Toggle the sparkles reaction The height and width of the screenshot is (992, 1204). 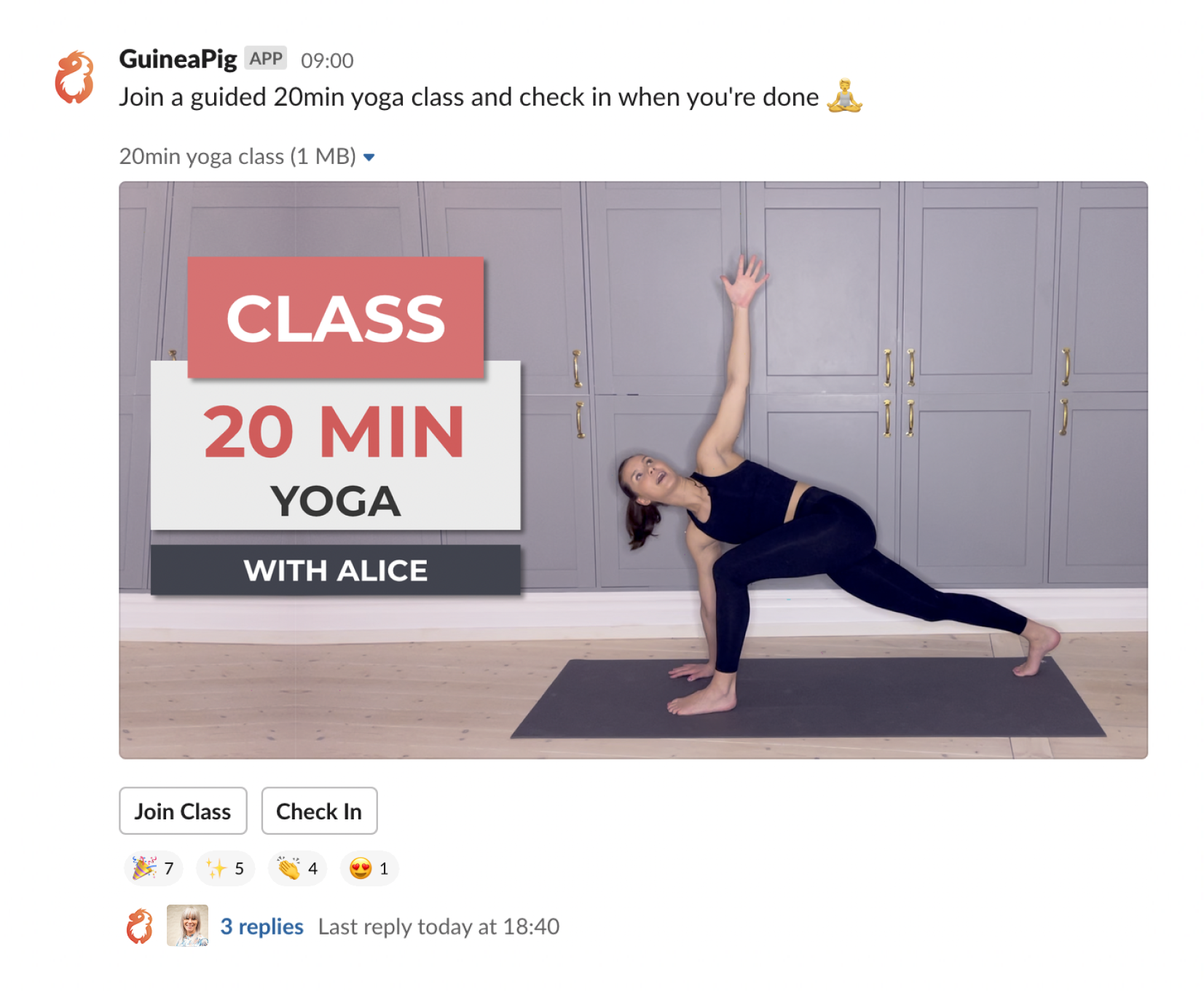click(x=225, y=868)
